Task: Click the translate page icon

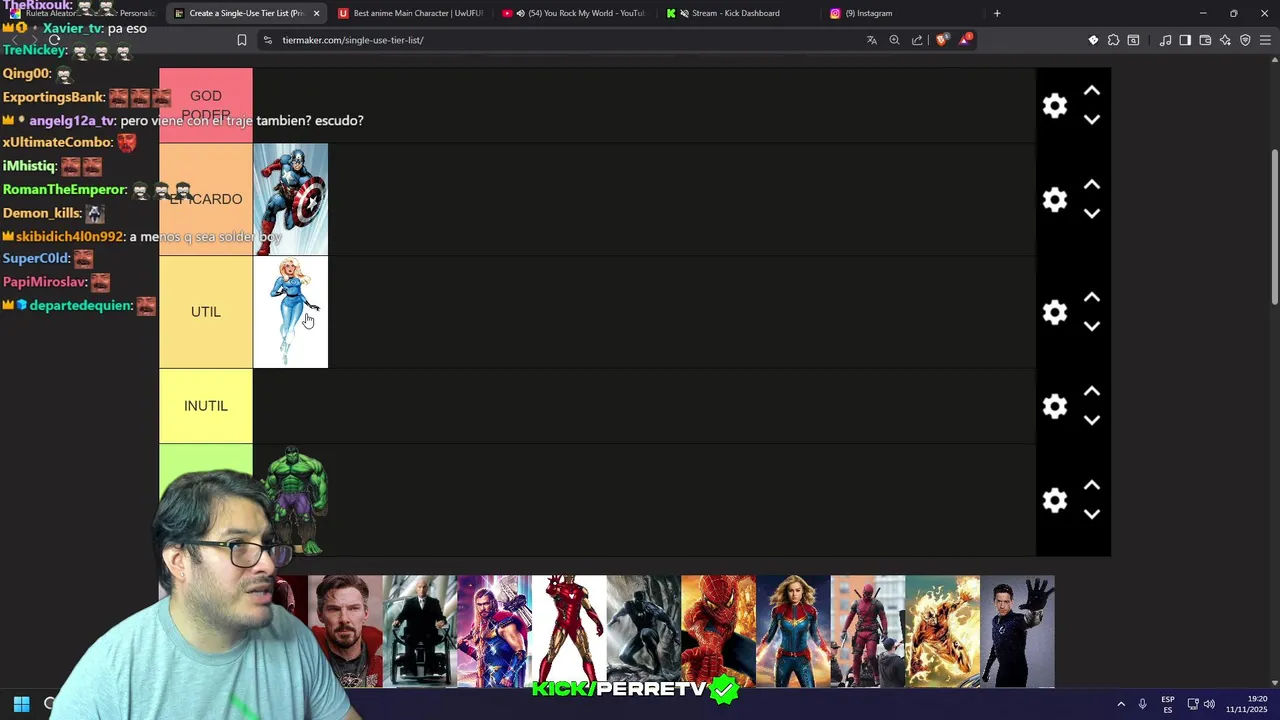Action: [871, 40]
